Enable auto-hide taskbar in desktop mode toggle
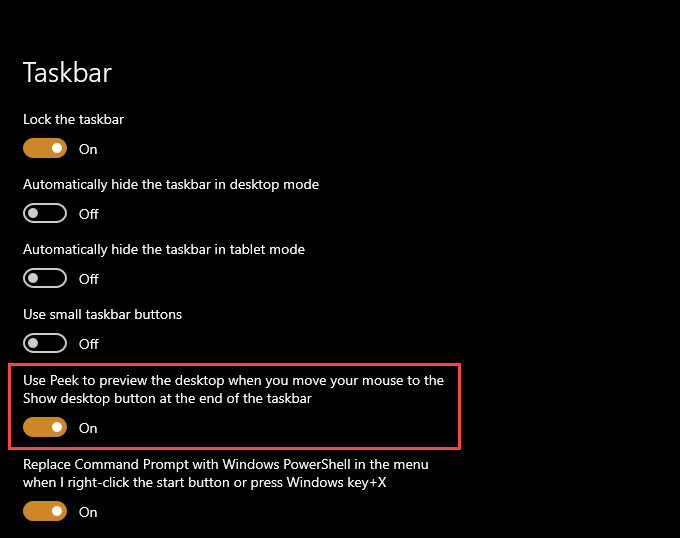 pos(45,214)
